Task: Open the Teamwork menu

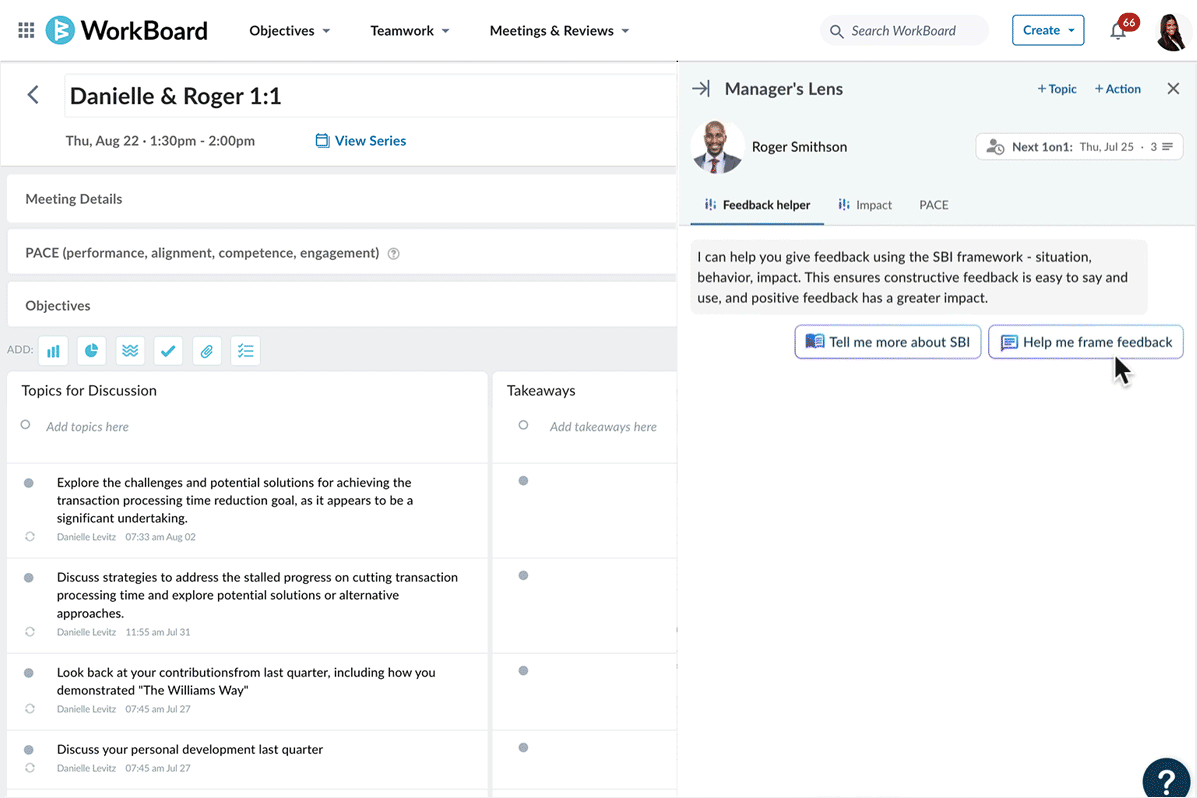Action: point(410,31)
